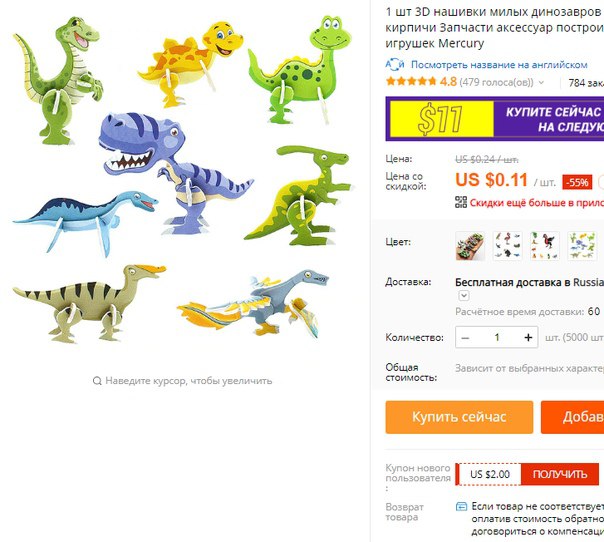Select the first color thumbnail with succulents
Viewport: 604px width, 542px height.
470,246
